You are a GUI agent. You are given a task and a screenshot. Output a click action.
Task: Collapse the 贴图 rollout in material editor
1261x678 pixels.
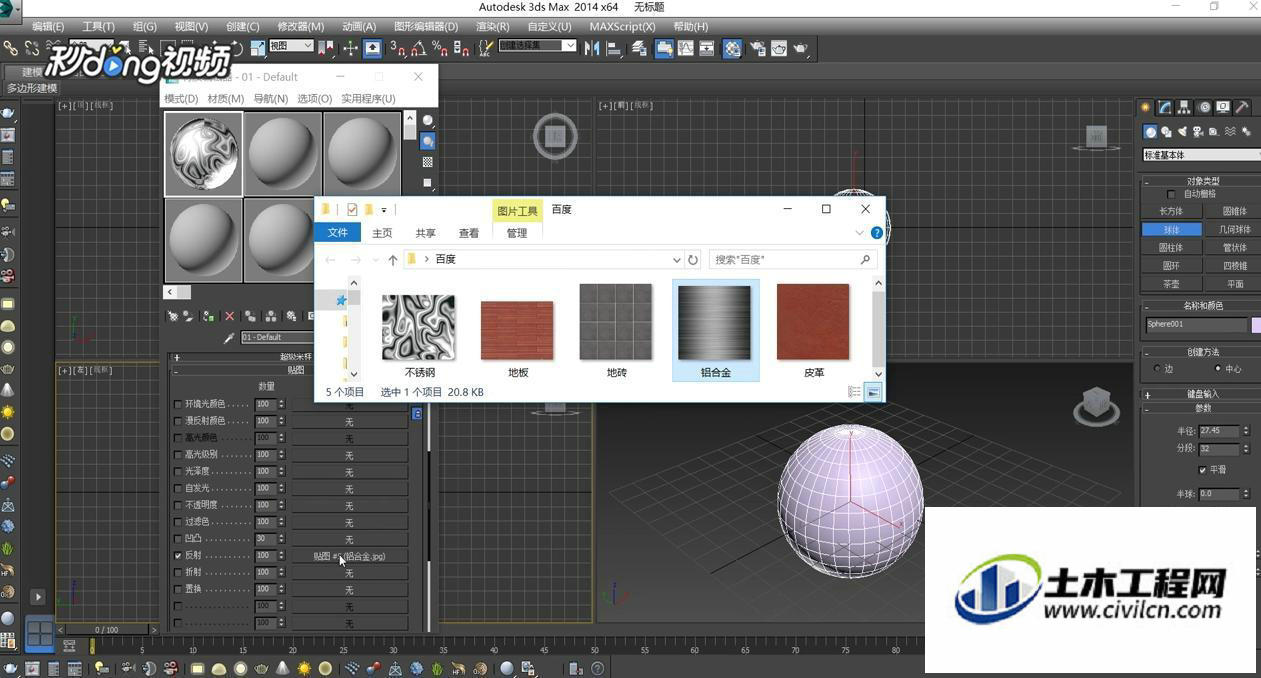pos(296,370)
